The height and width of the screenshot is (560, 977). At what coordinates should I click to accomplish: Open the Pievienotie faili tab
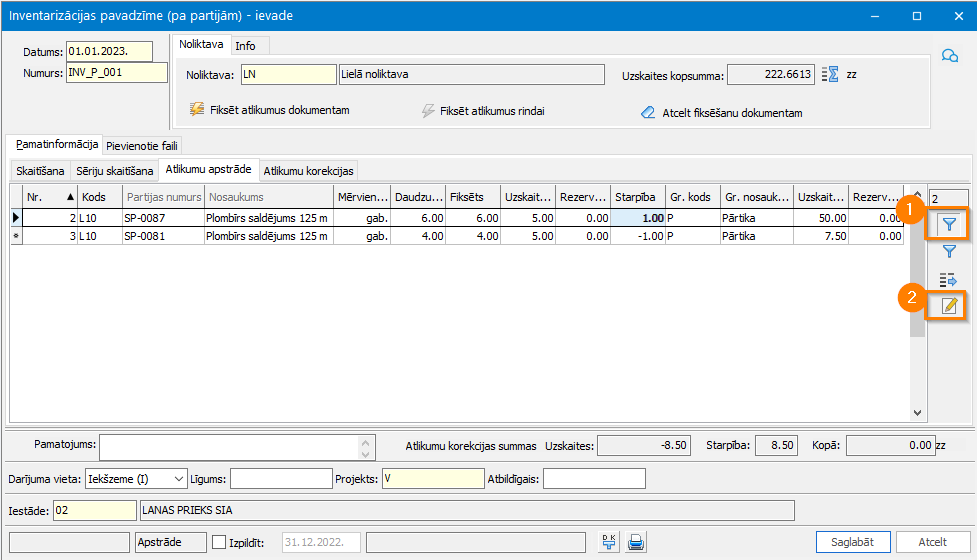coord(143,146)
